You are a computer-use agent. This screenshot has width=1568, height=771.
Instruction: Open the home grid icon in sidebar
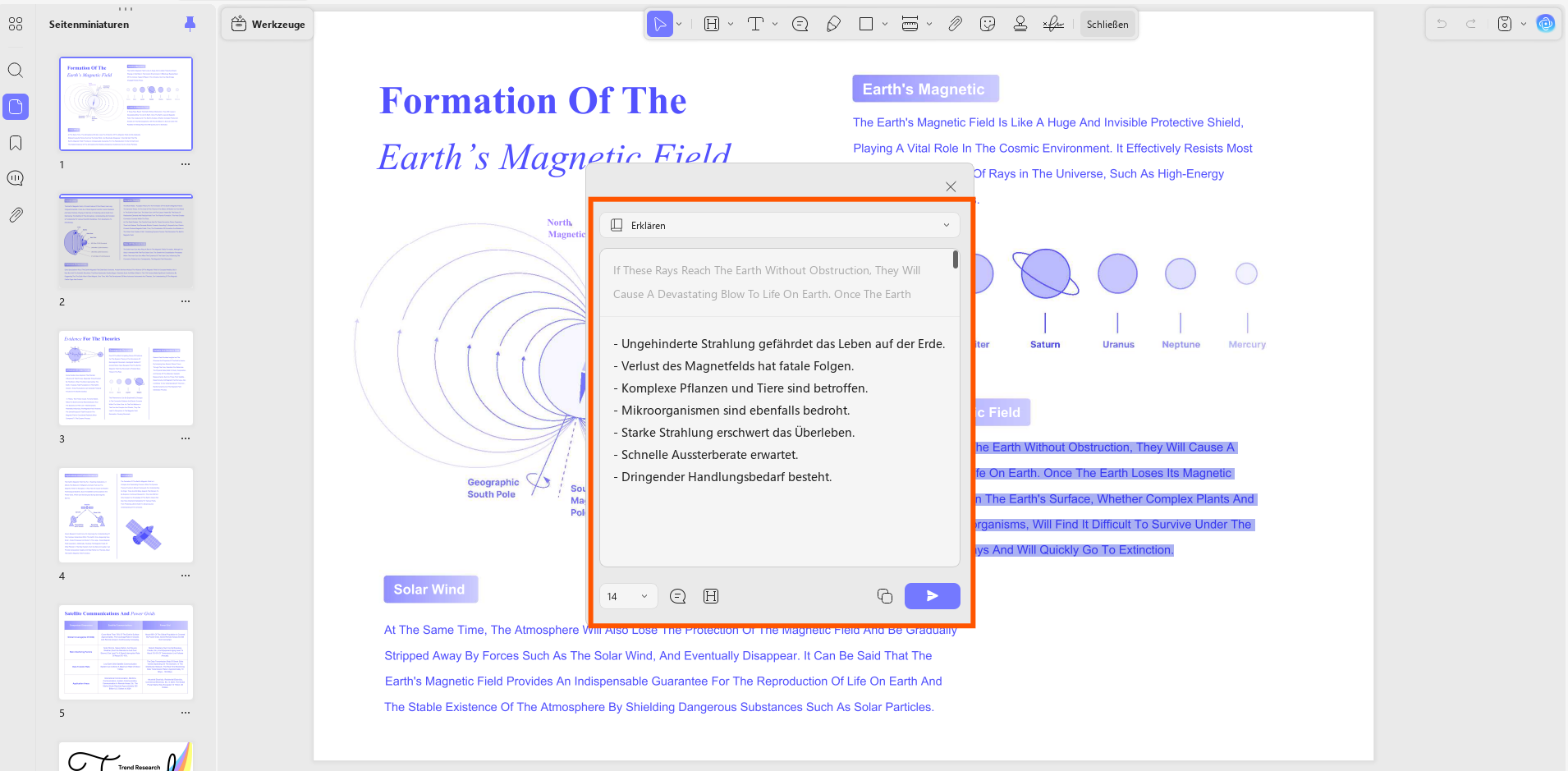pyautogui.click(x=16, y=24)
